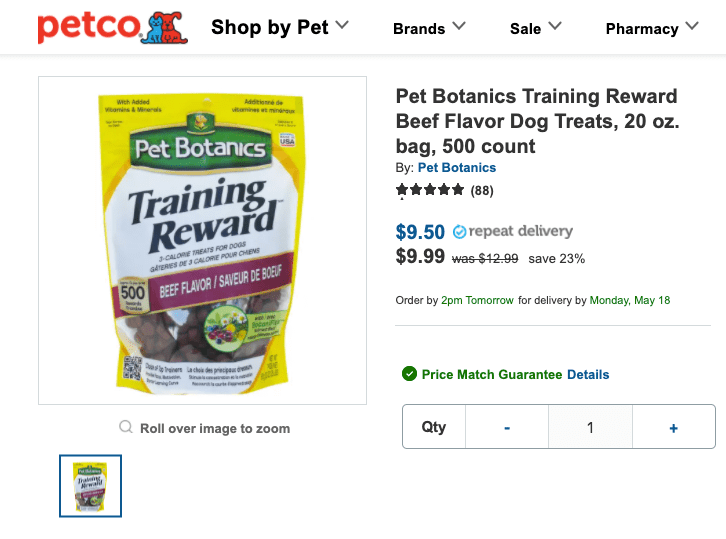Open the Pet Botanics brand link
The image size is (726, 539).
456,167
